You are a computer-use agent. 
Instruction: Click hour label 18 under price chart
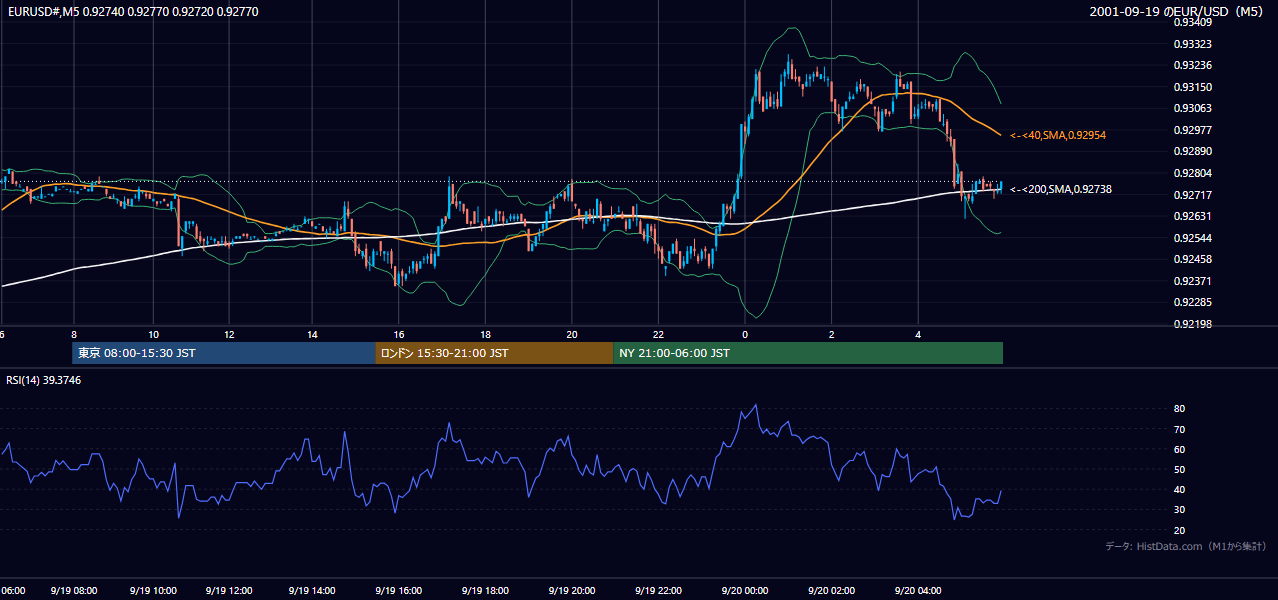pyautogui.click(x=485, y=334)
